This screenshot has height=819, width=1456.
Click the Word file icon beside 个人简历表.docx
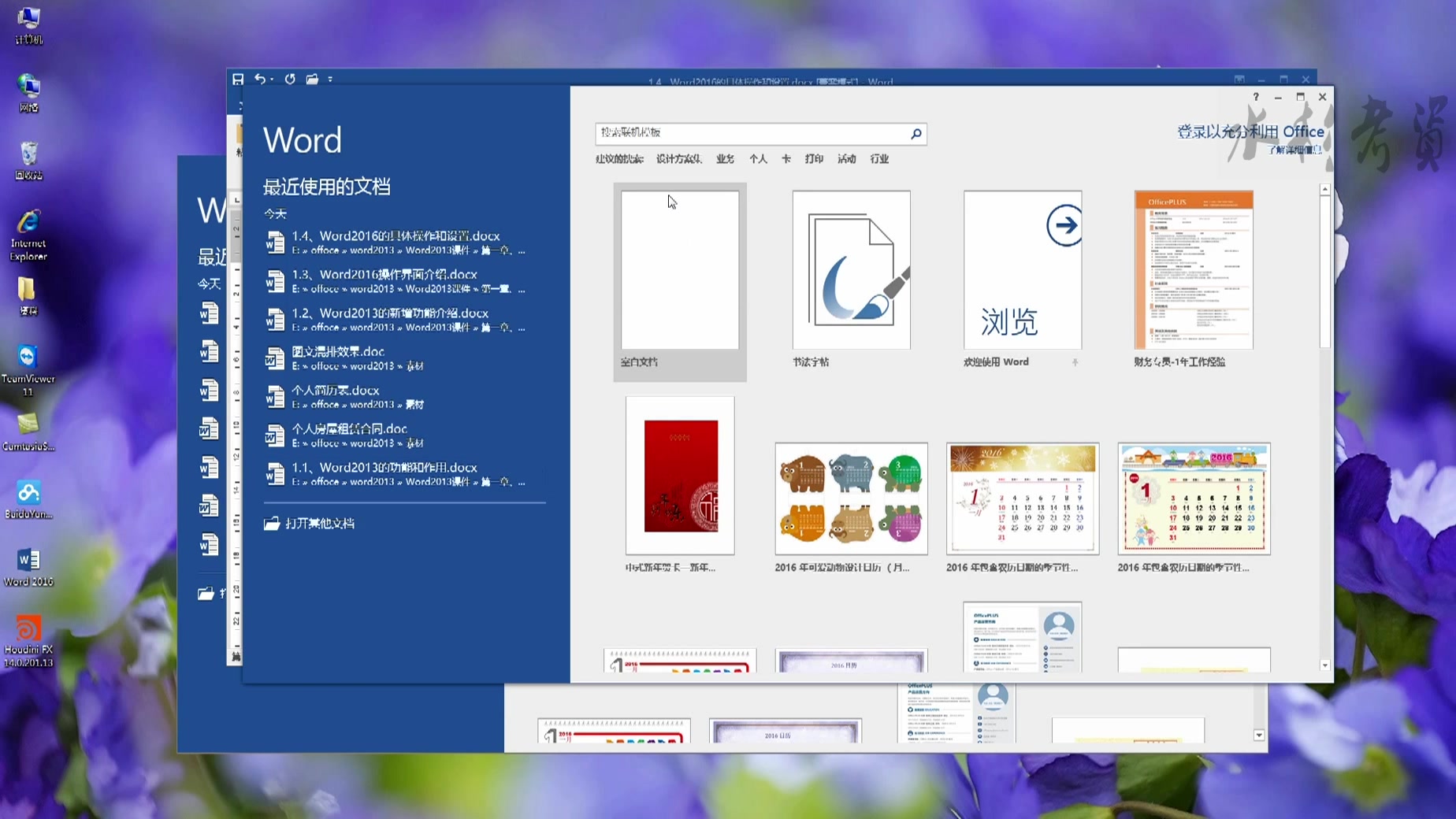274,397
